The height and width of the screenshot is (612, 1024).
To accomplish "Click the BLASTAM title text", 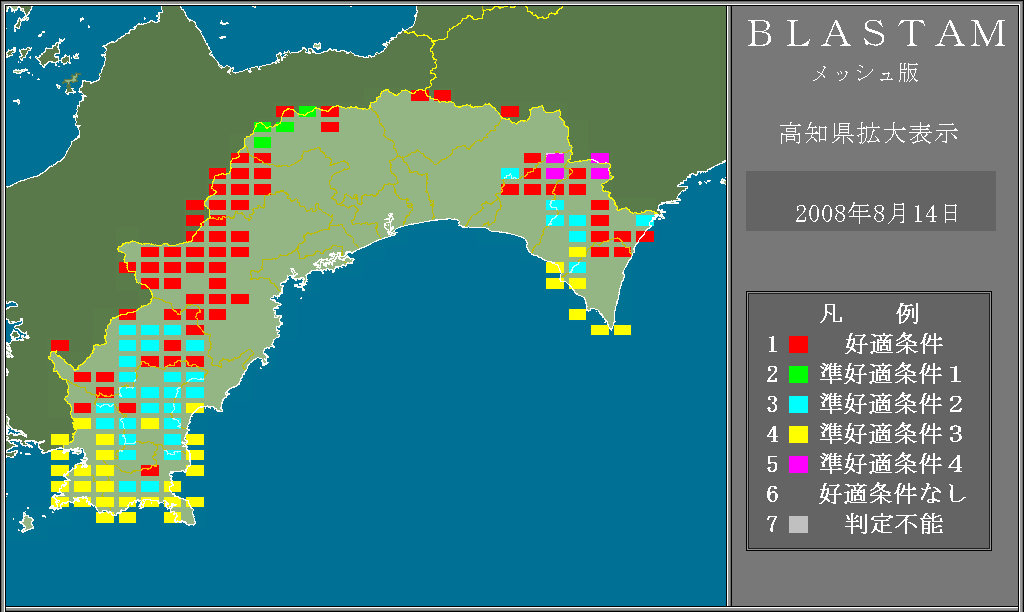I will [x=877, y=33].
